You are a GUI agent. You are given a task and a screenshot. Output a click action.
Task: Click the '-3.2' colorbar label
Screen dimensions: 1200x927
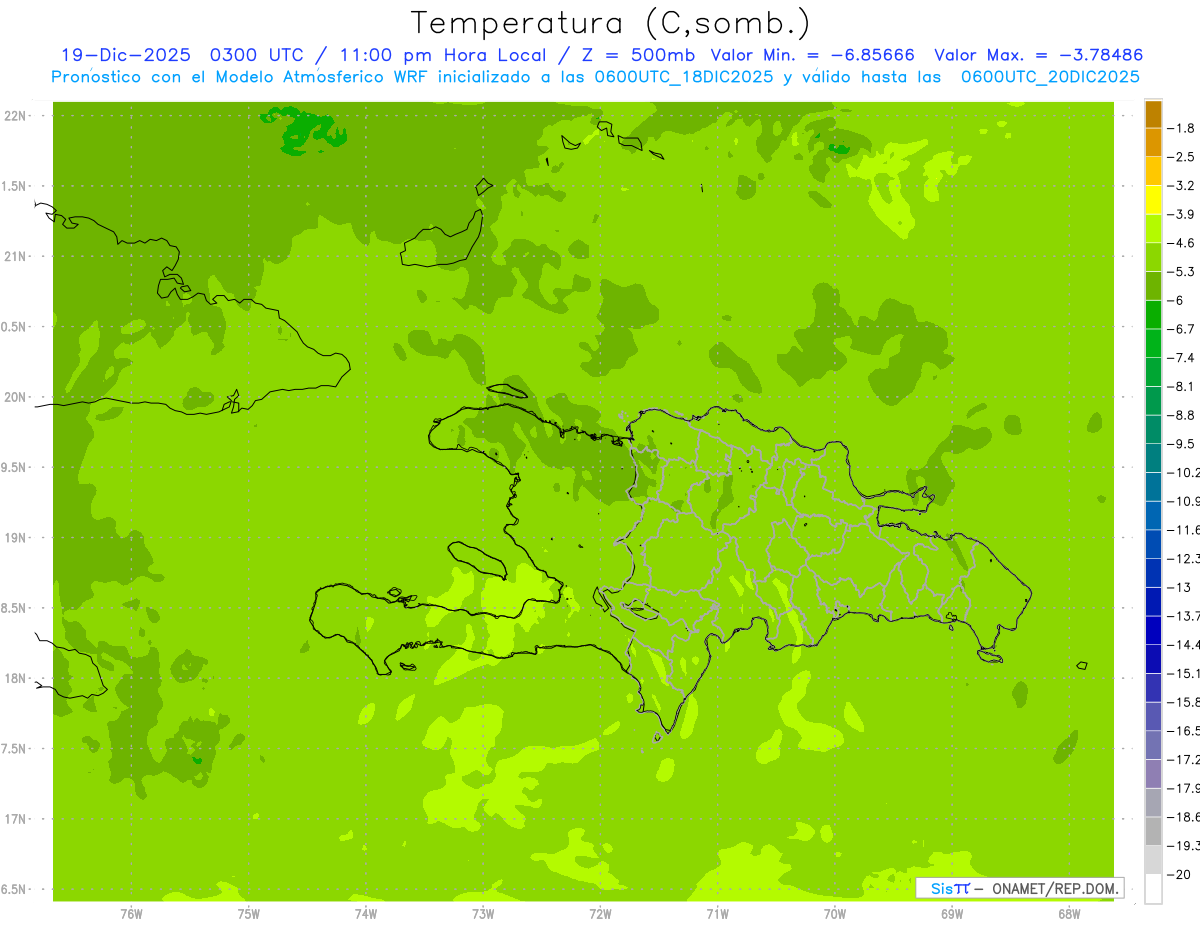1181,185
